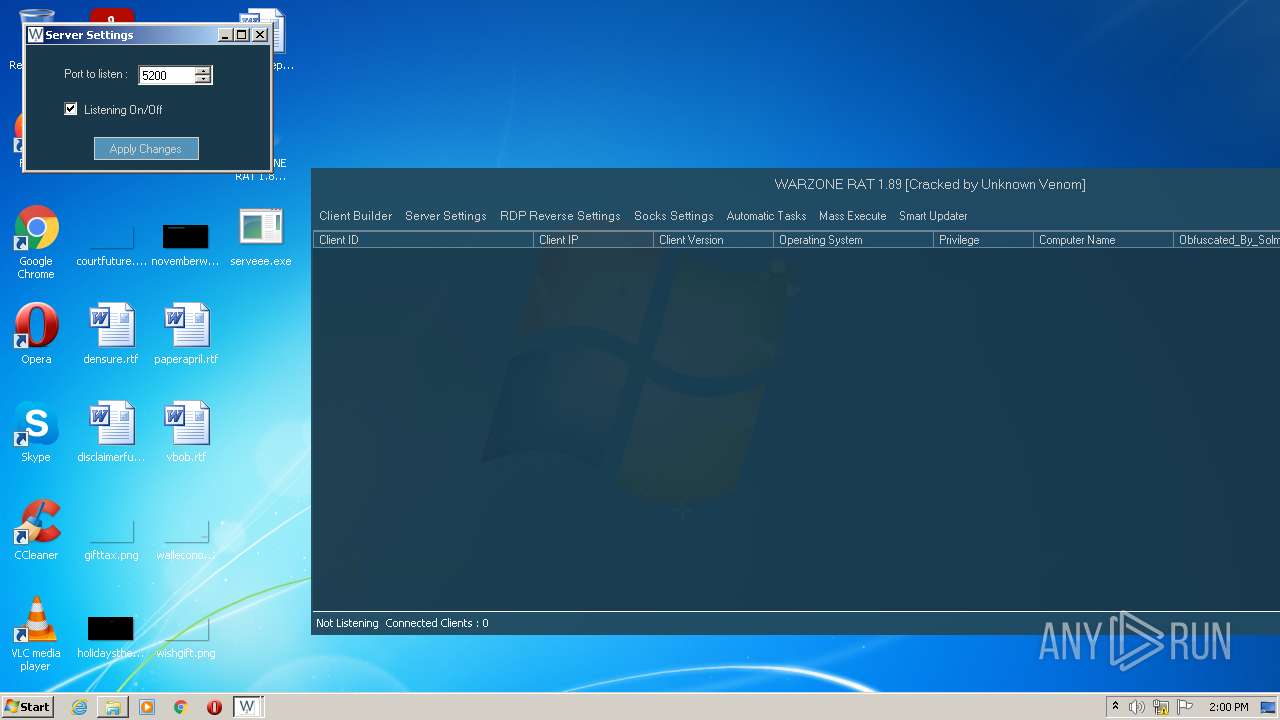Open CCleaner desktop shortcut
1280x720 pixels.
point(36,530)
